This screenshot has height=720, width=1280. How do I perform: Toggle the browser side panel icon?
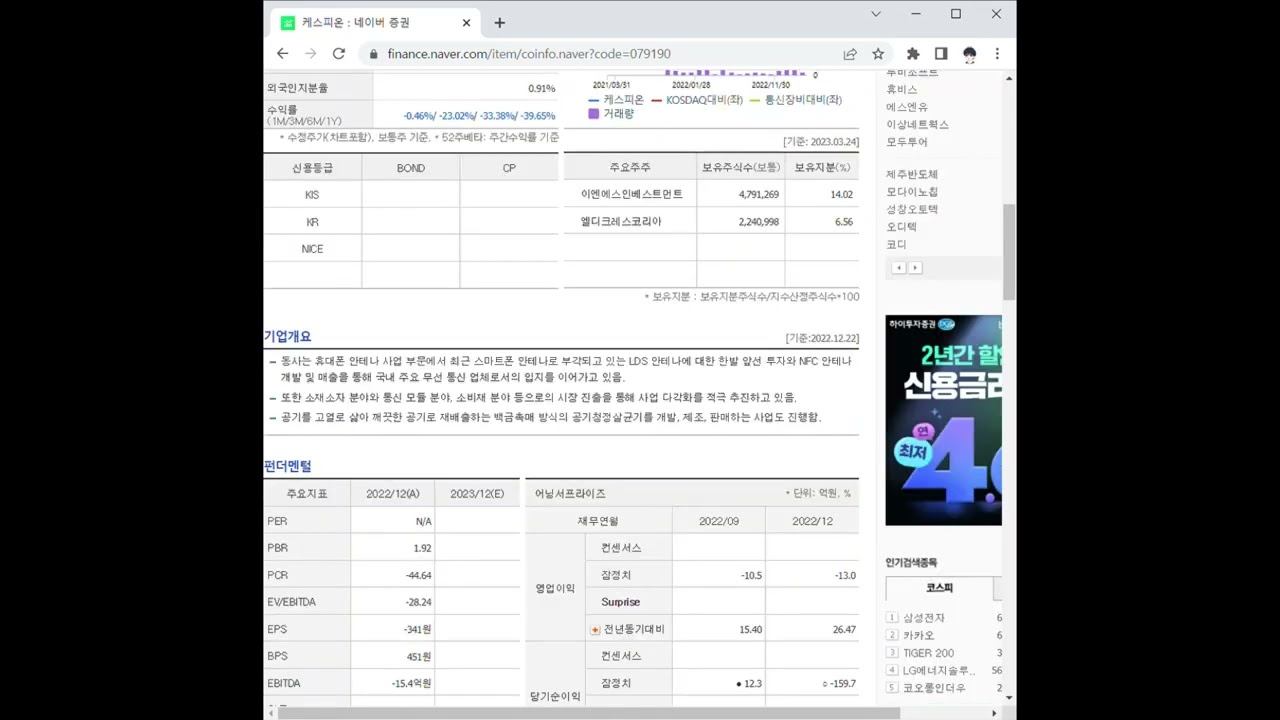941,54
